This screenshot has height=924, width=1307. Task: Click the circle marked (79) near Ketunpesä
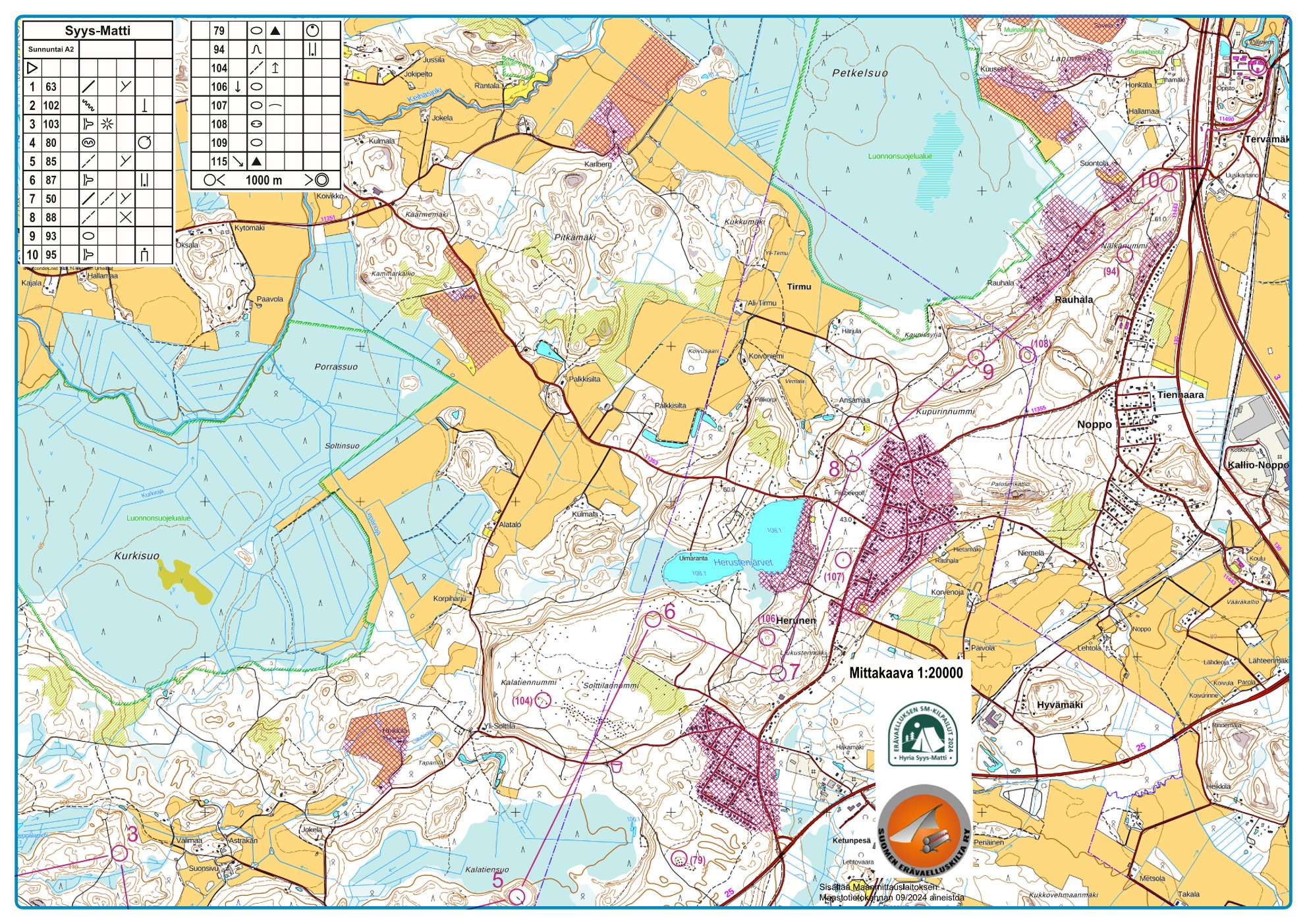coord(679,858)
